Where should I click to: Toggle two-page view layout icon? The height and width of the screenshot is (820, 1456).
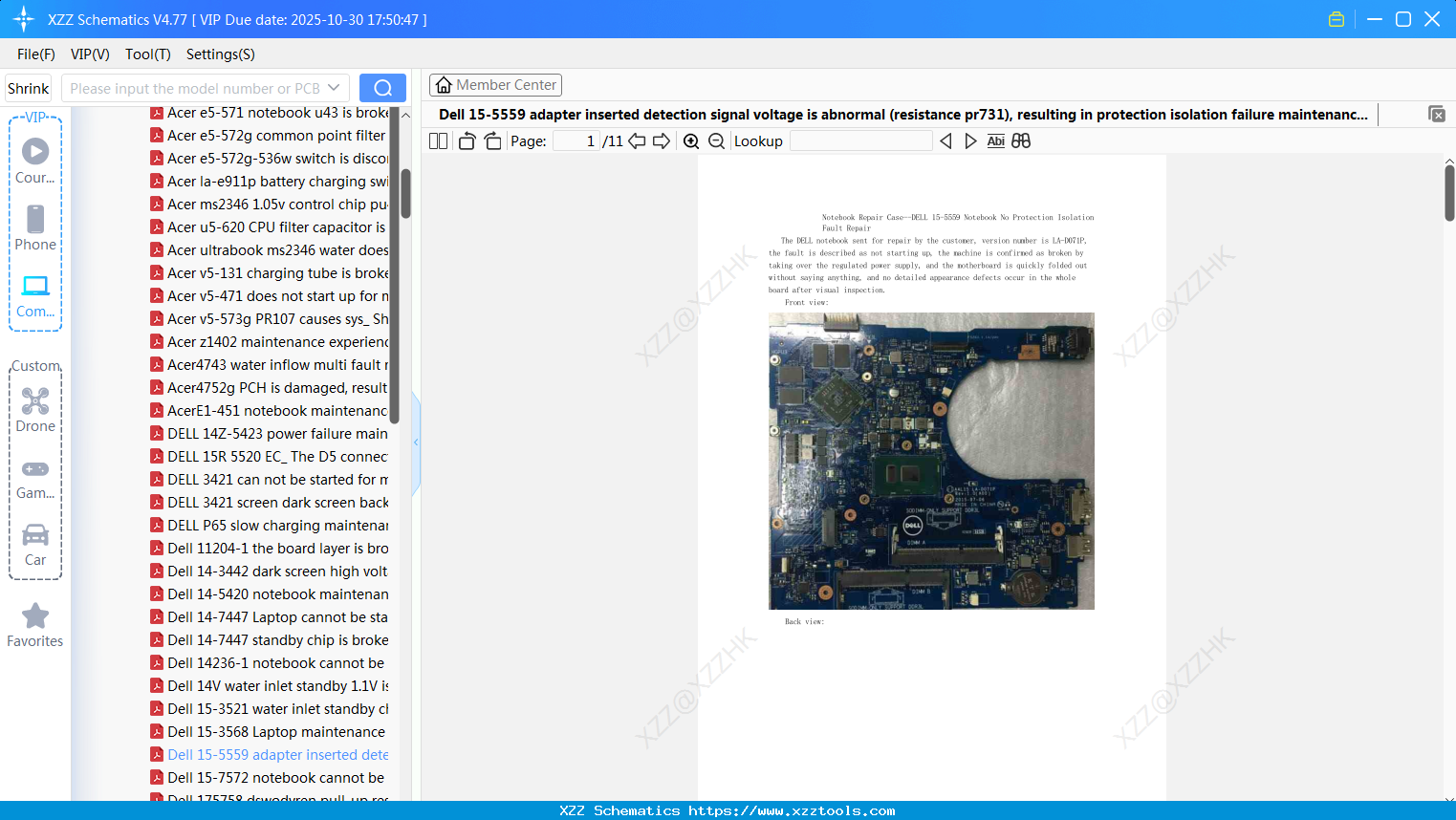tap(438, 141)
